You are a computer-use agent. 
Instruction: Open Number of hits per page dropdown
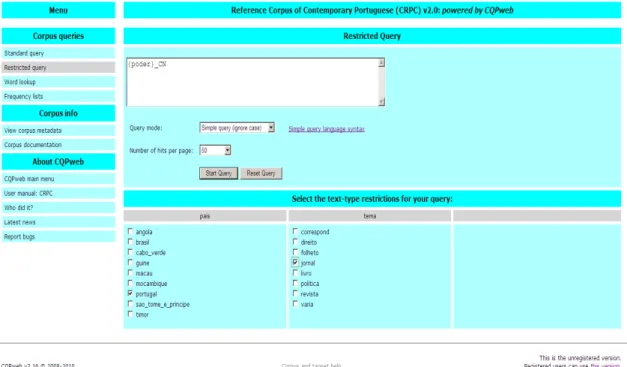pos(215,150)
